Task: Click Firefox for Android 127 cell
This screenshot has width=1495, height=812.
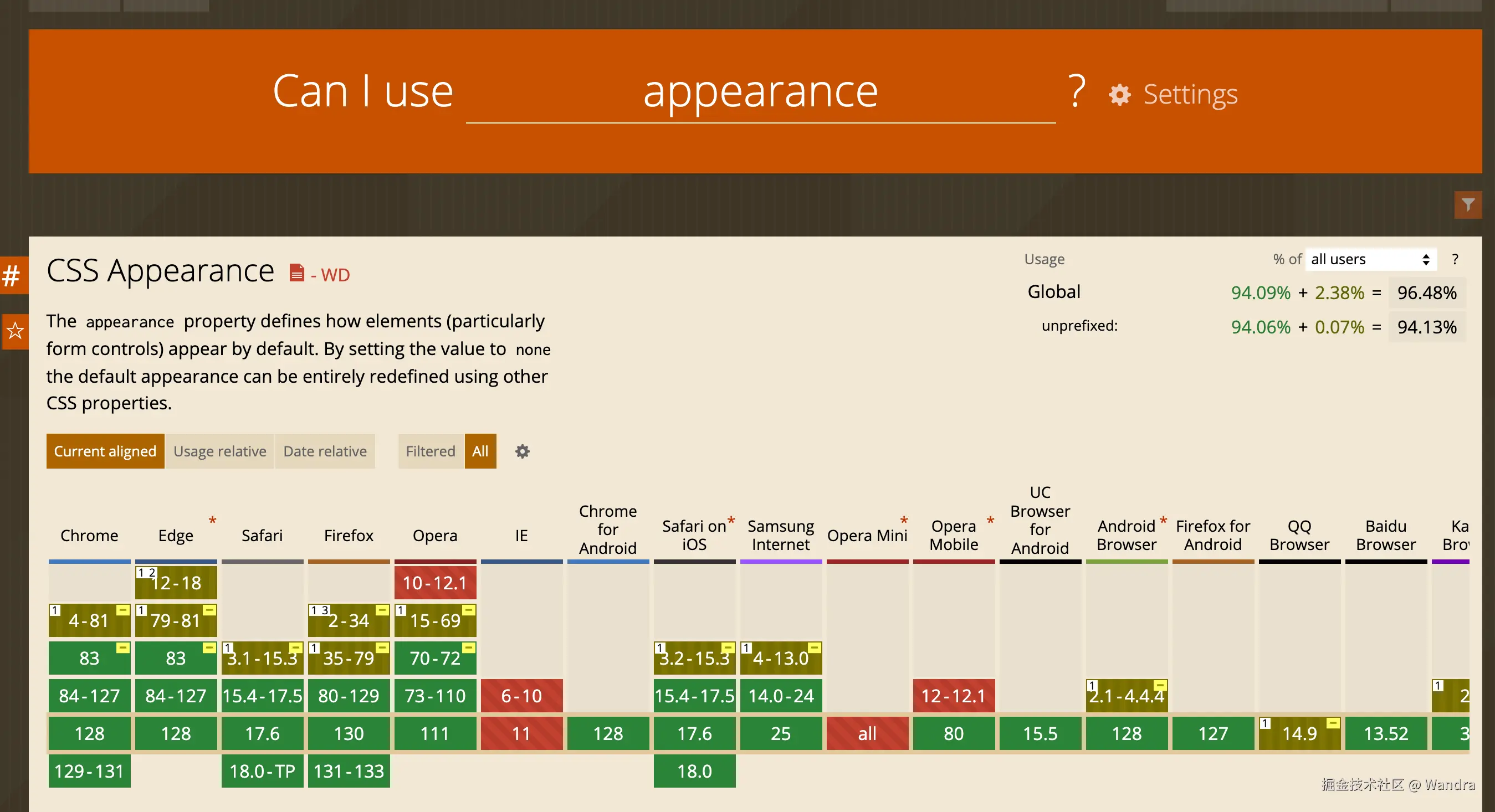Action: 1214,733
